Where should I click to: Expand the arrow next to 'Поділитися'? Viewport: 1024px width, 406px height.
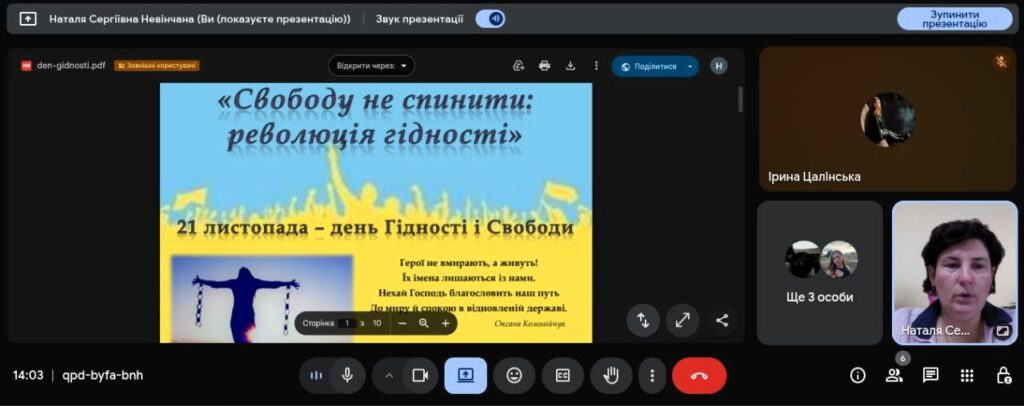pyautogui.click(x=689, y=66)
